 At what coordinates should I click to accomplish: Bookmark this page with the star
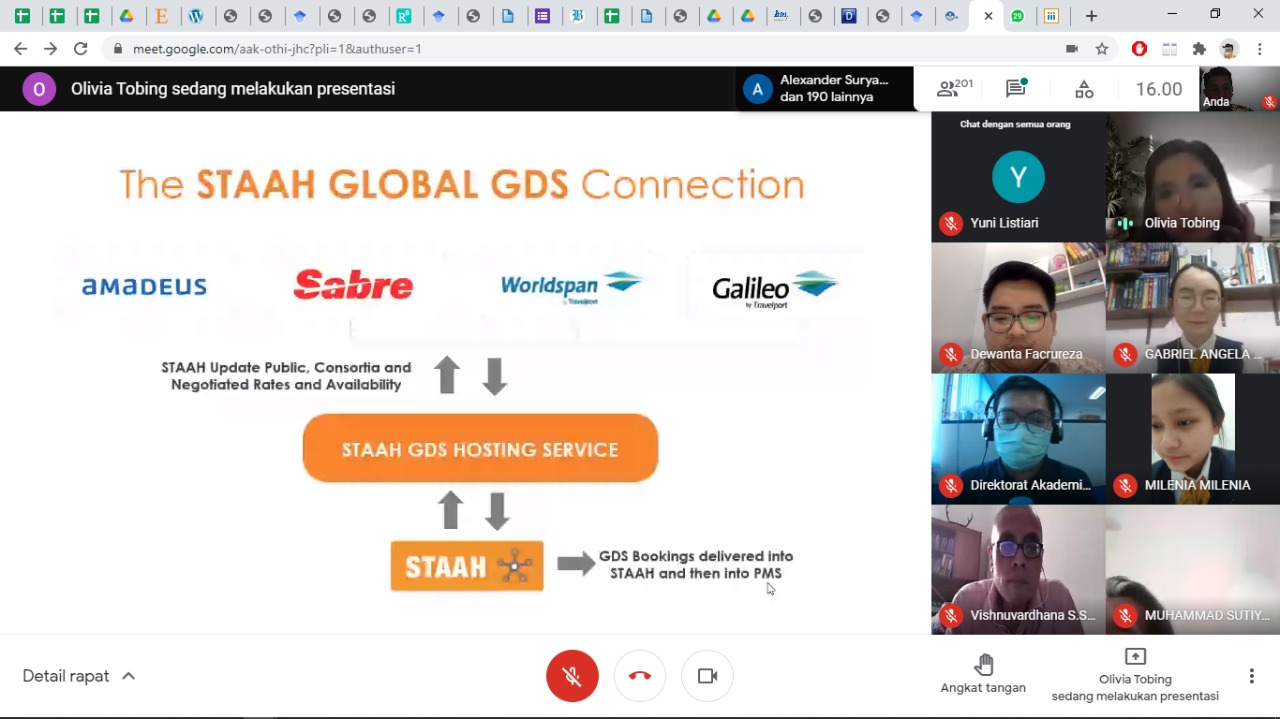click(1102, 48)
